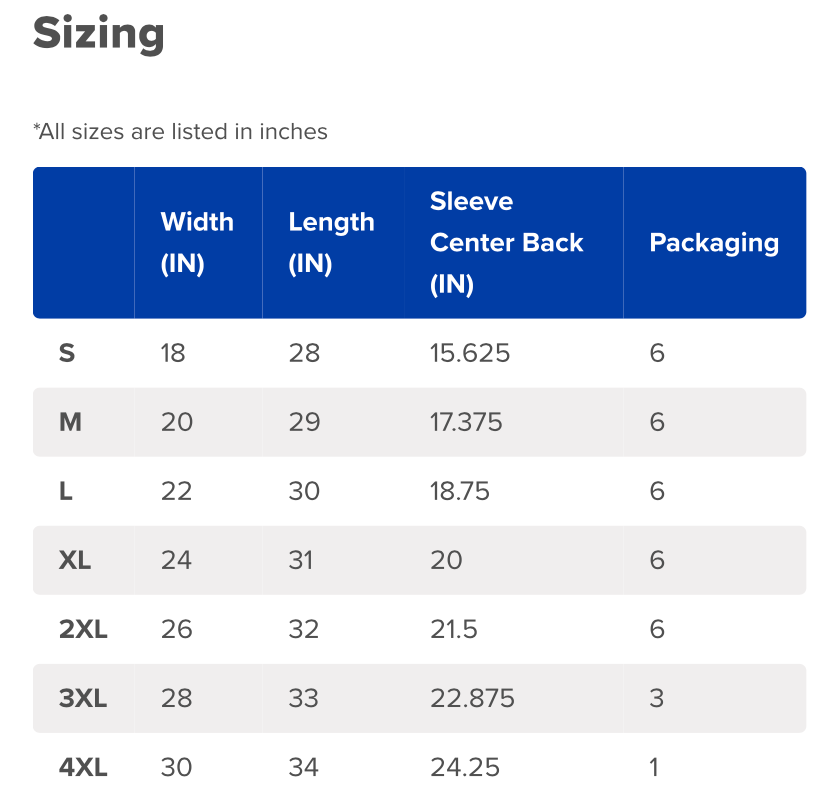This screenshot has width=836, height=798.
Task: Select the 3XL size row label
Action: (83, 698)
